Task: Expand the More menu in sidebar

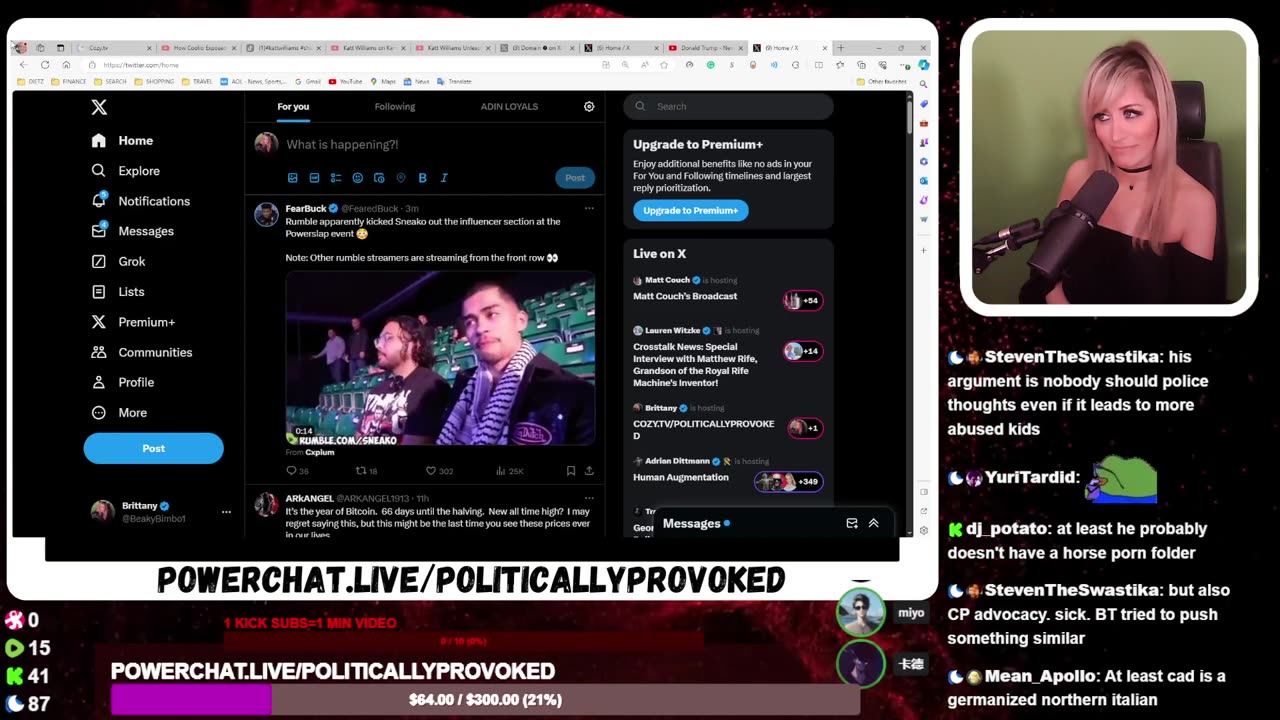Action: pyautogui.click(x=119, y=413)
